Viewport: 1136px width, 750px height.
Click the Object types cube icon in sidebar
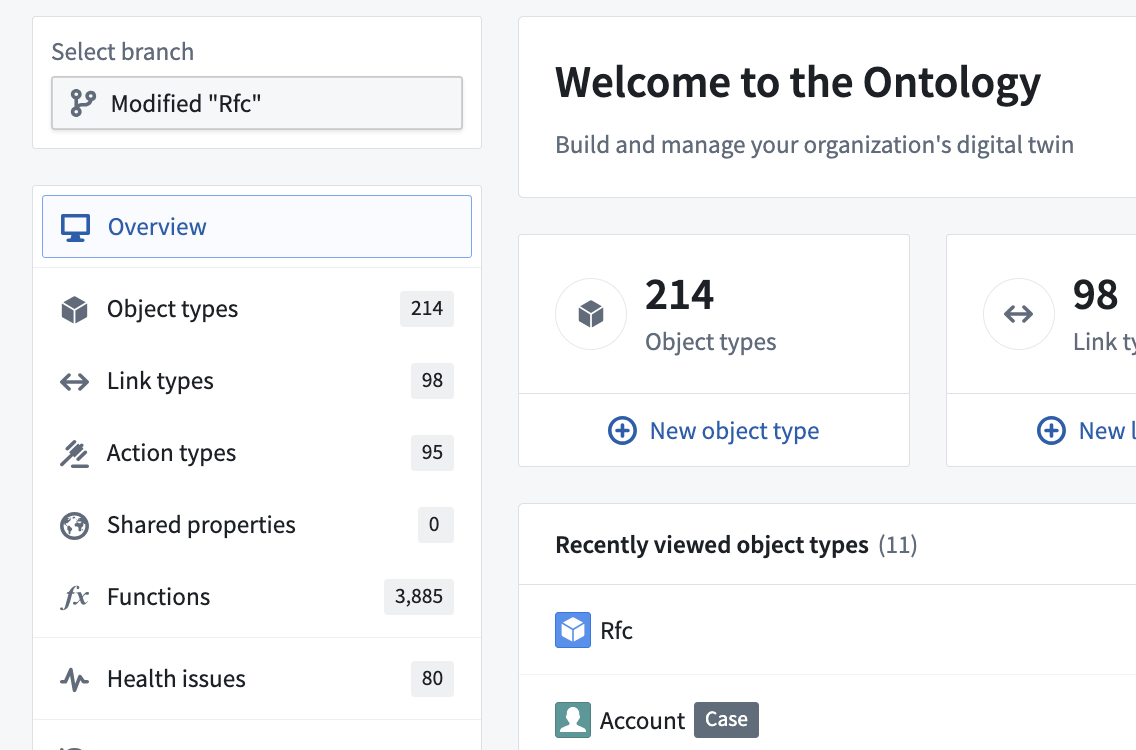[x=75, y=309]
